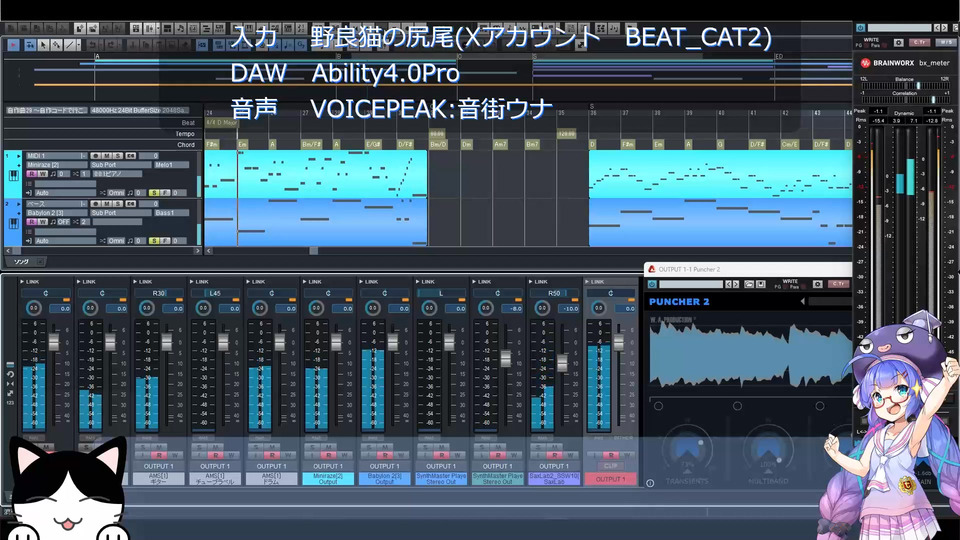Click the top toolbar icon at the far left of the lit group
This screenshot has height=540, width=960.
80,28
